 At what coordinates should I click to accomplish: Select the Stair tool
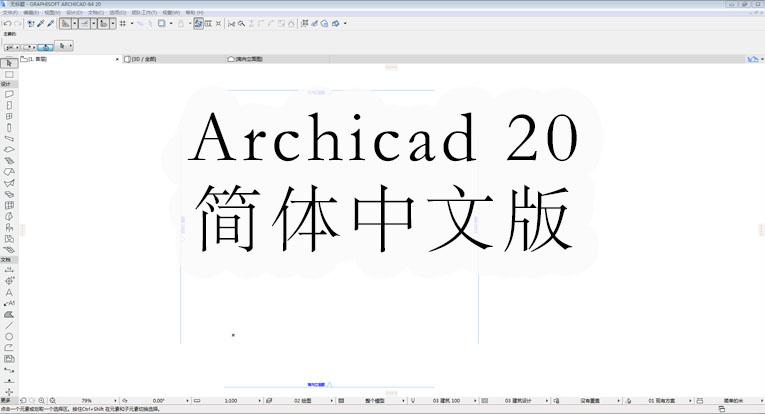(9, 161)
